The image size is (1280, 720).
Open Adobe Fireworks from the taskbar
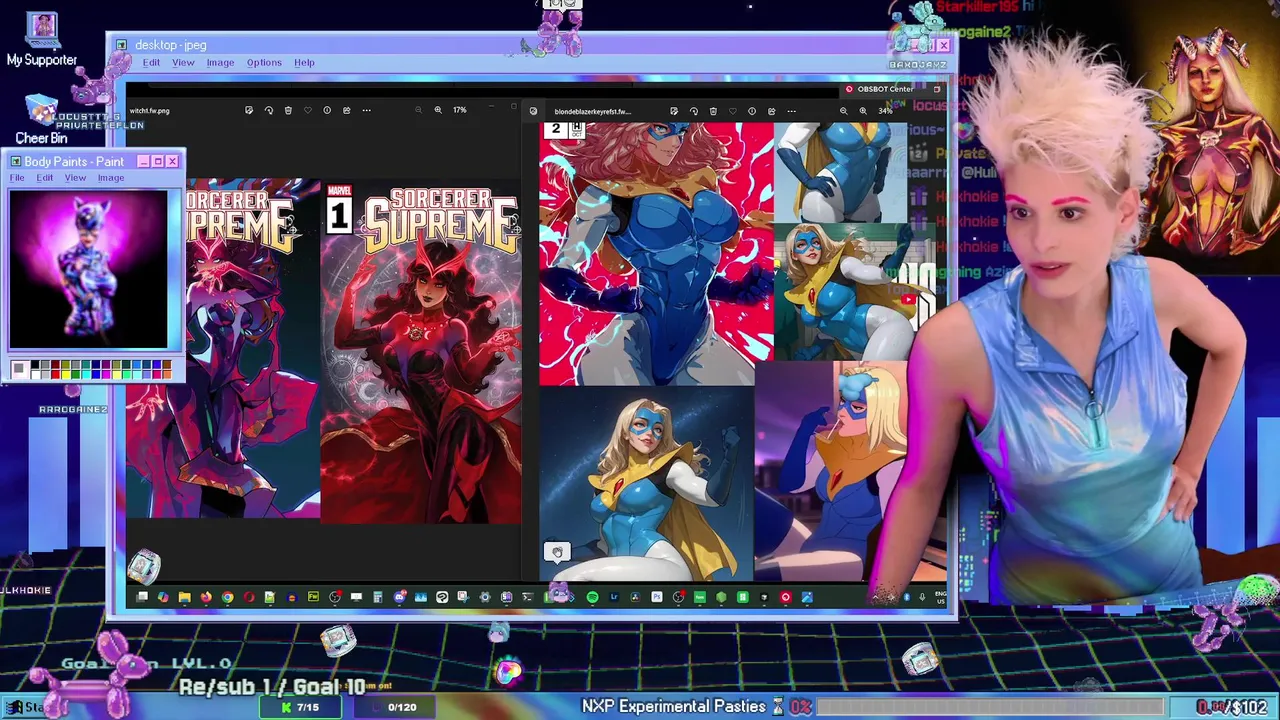point(313,597)
